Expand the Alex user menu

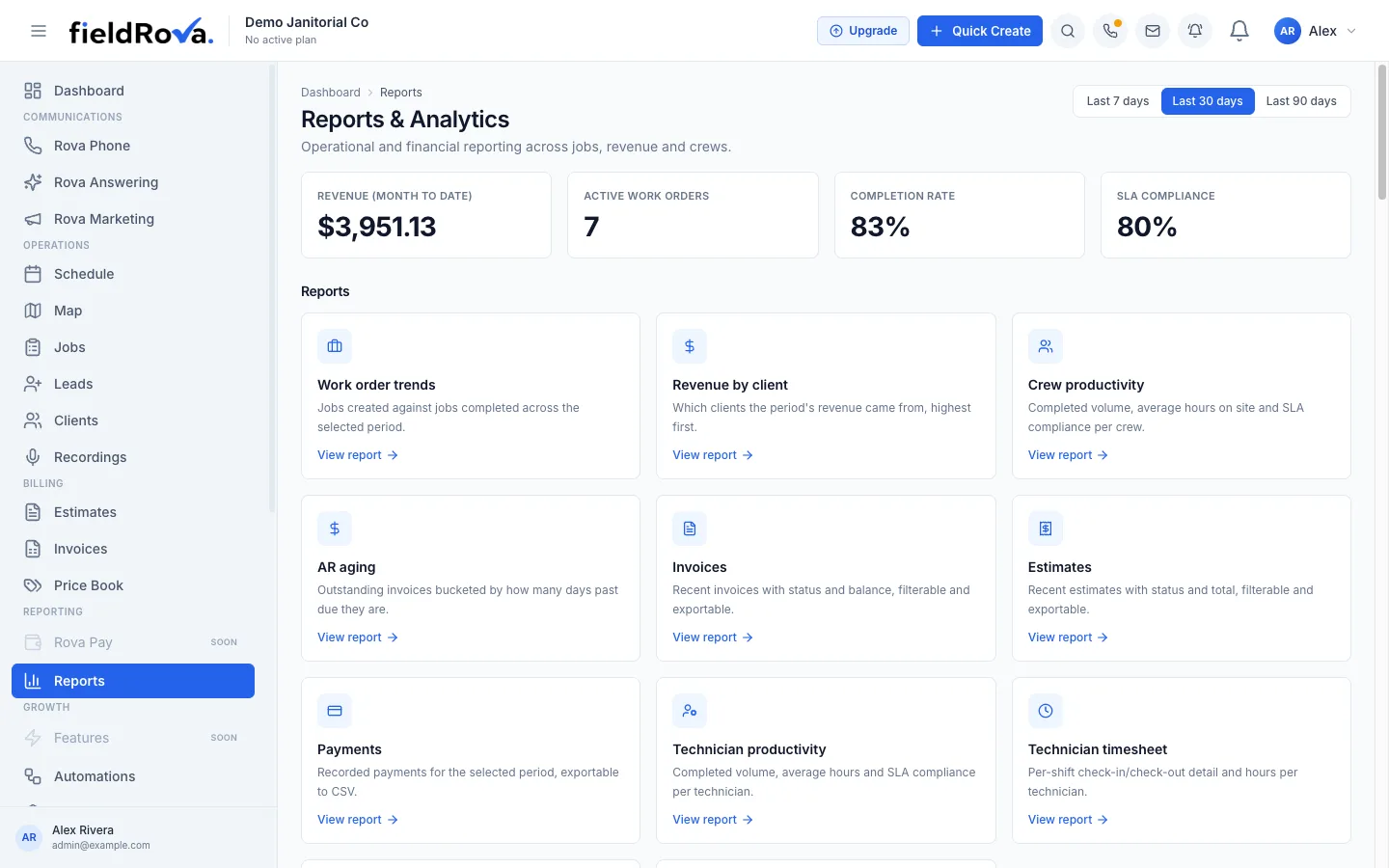click(1316, 31)
